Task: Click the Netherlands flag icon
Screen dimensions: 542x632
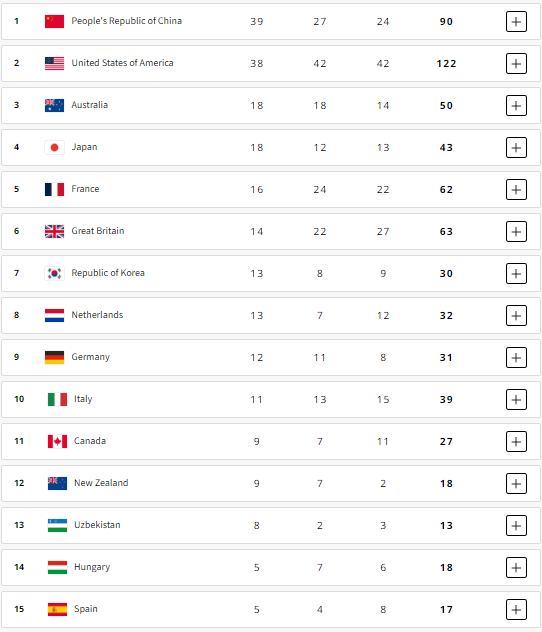Action: coord(54,315)
